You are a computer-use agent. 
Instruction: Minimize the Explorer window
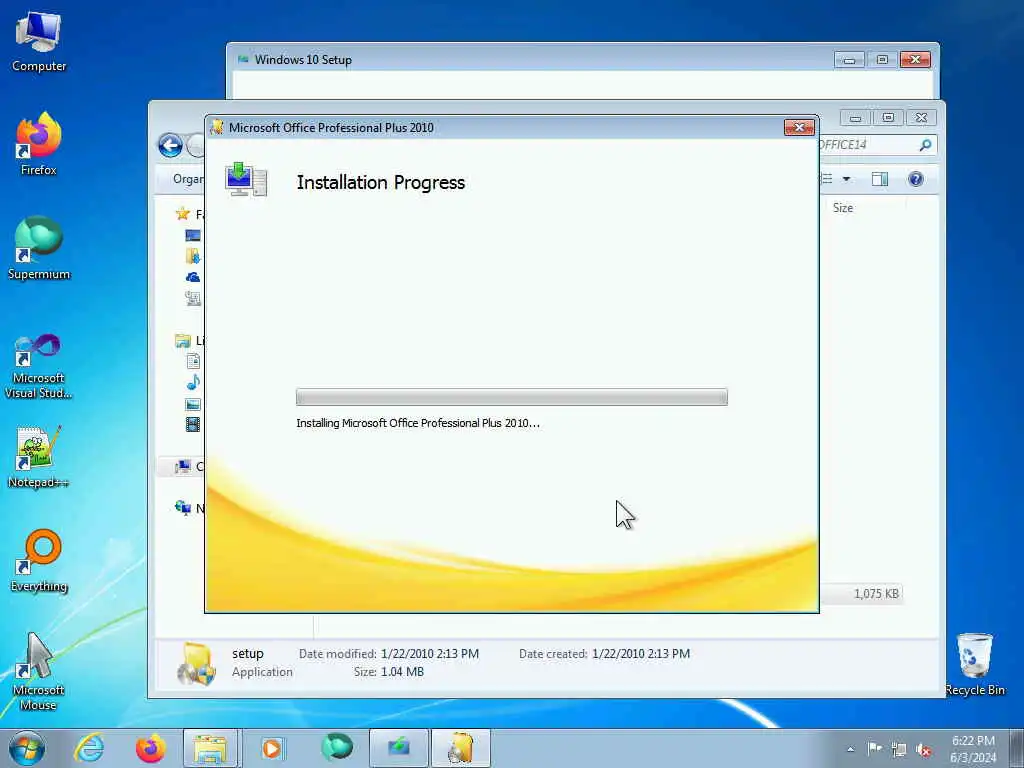pyautogui.click(x=856, y=118)
